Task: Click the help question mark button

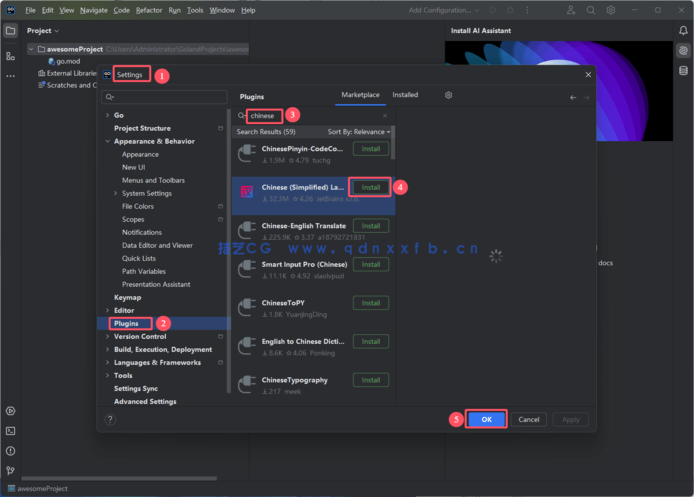Action: (110, 420)
